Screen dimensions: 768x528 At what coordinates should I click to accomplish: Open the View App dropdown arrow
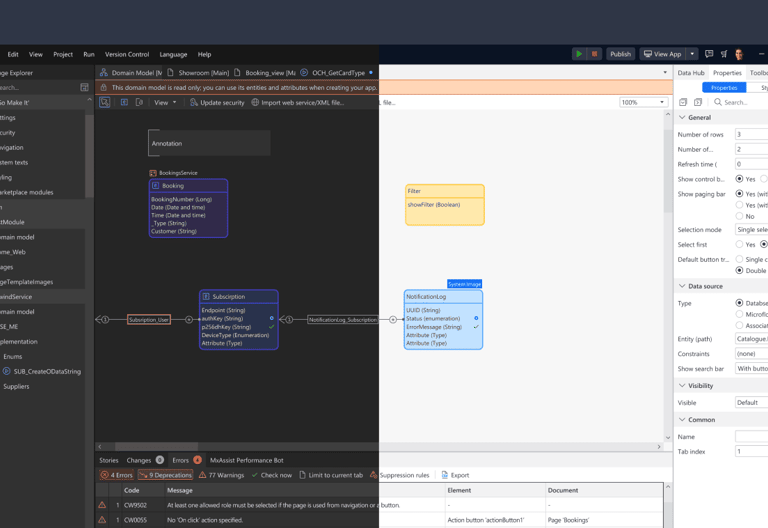point(692,54)
